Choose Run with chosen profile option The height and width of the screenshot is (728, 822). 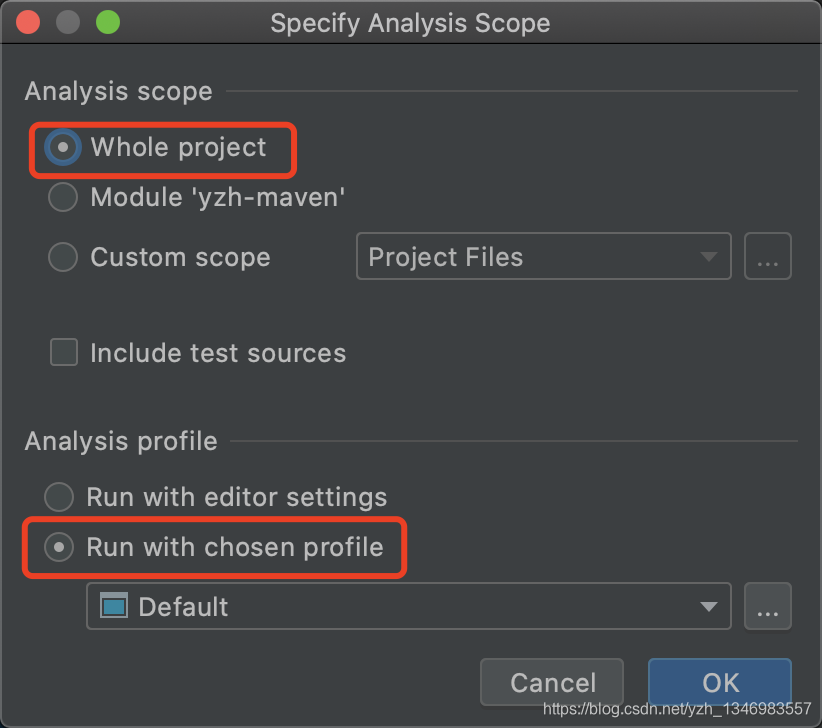point(60,547)
